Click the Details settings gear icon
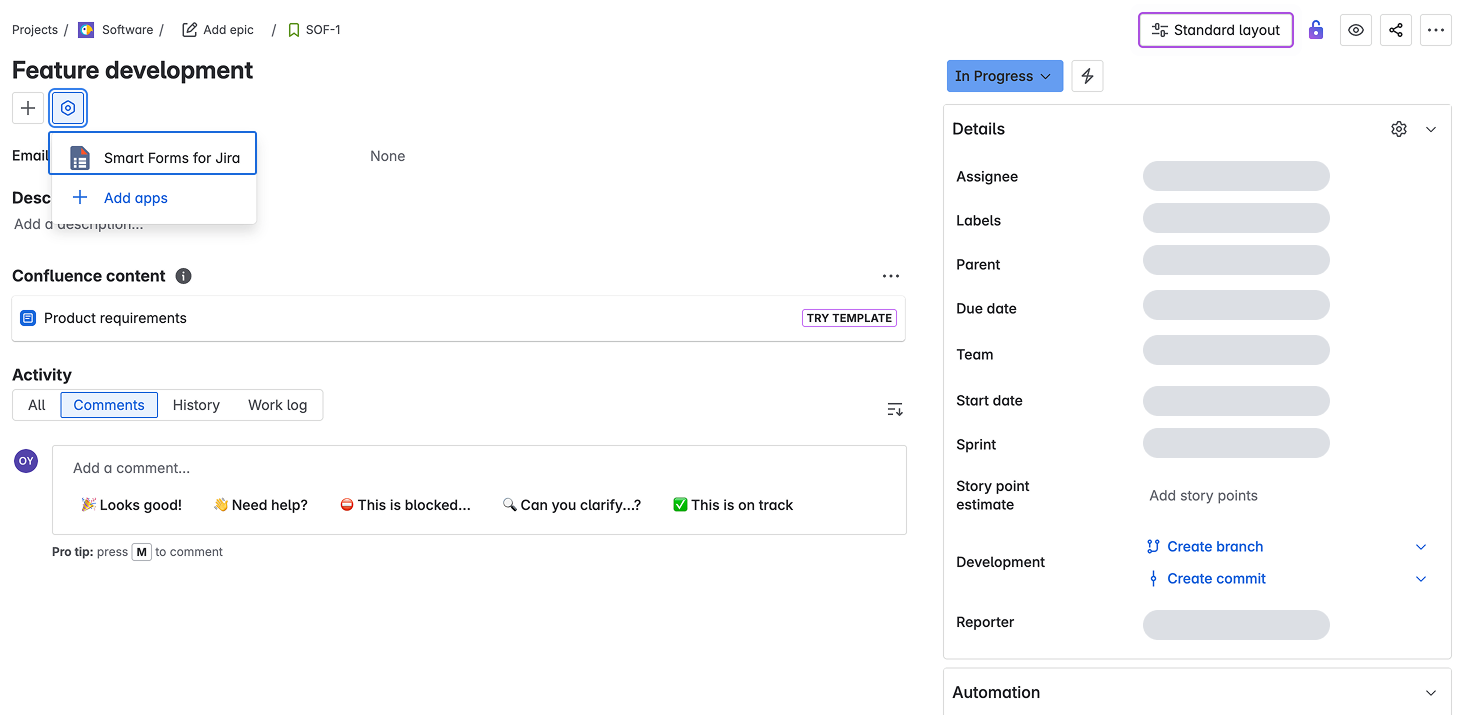The width and height of the screenshot is (1467, 715). [1399, 129]
